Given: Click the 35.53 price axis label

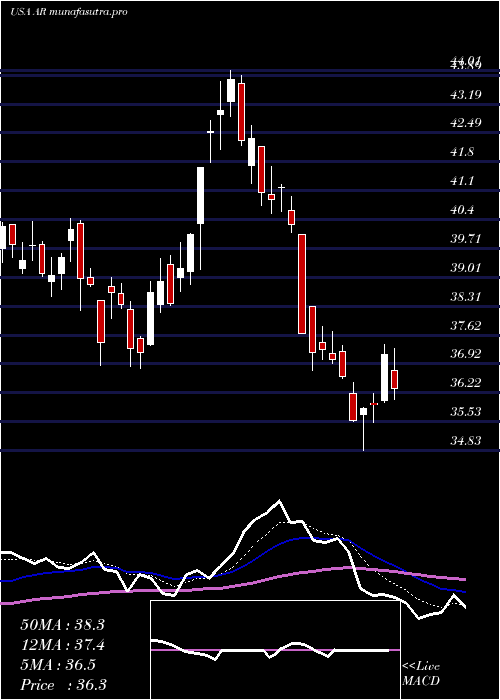Looking at the screenshot, I should click(x=466, y=412).
